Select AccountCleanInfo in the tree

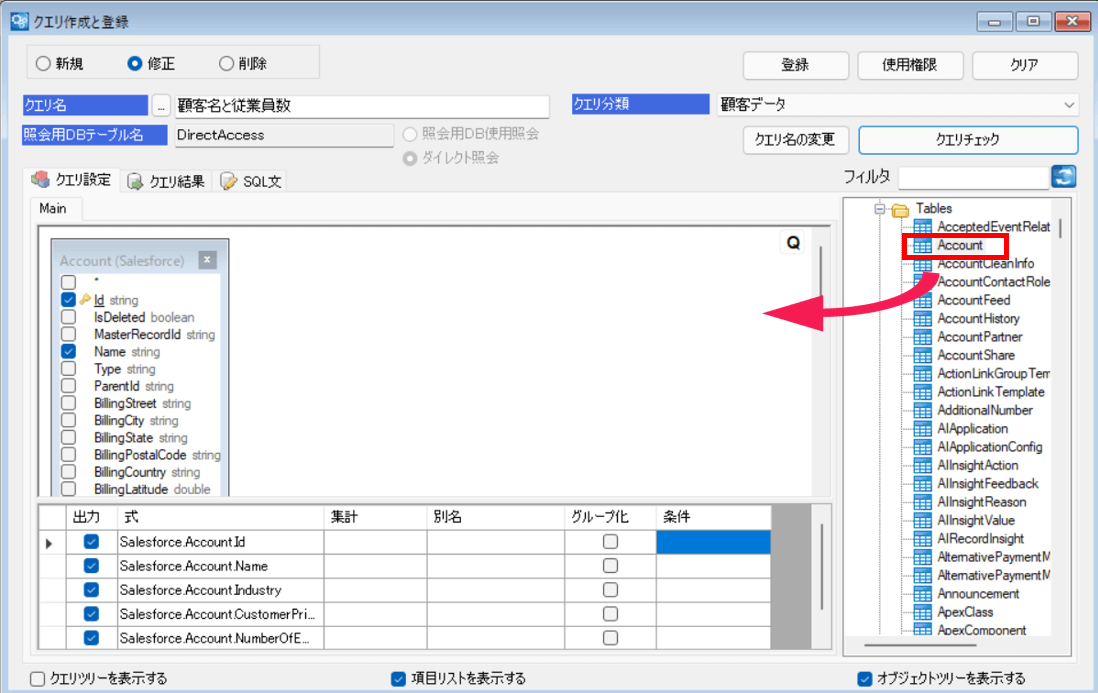click(x=985, y=263)
